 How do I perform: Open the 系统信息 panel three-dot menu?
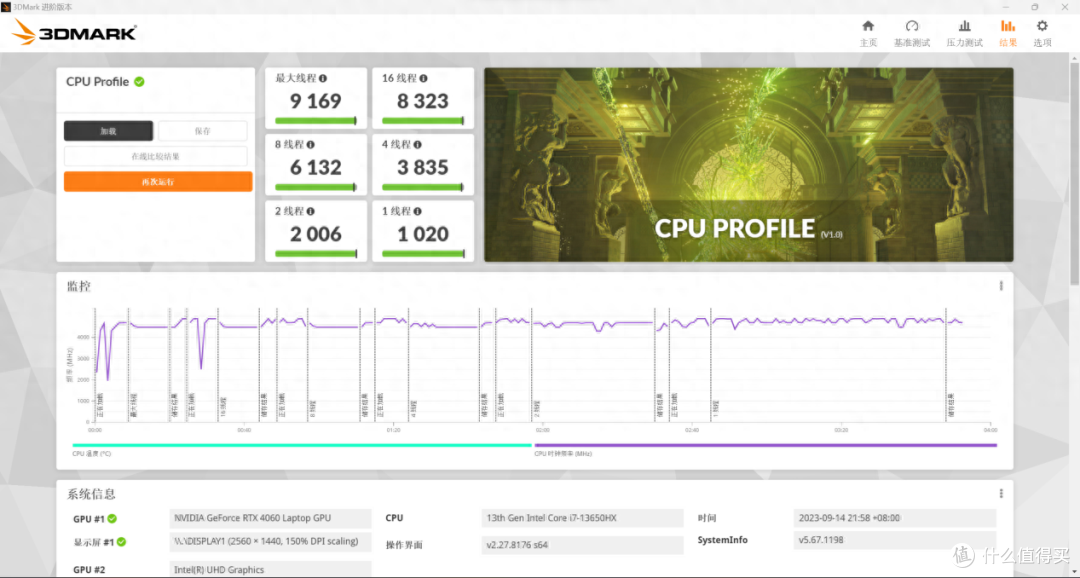click(1001, 493)
